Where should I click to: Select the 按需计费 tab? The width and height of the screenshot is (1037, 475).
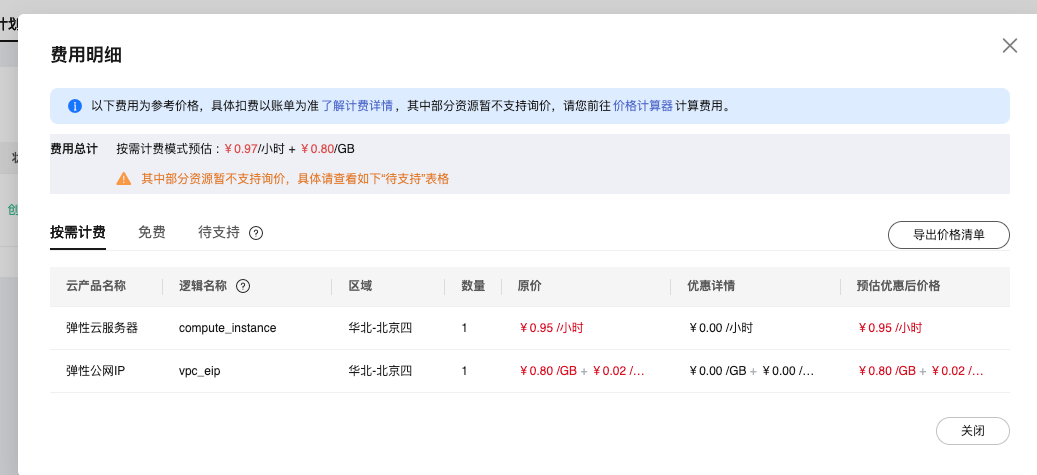(78, 233)
